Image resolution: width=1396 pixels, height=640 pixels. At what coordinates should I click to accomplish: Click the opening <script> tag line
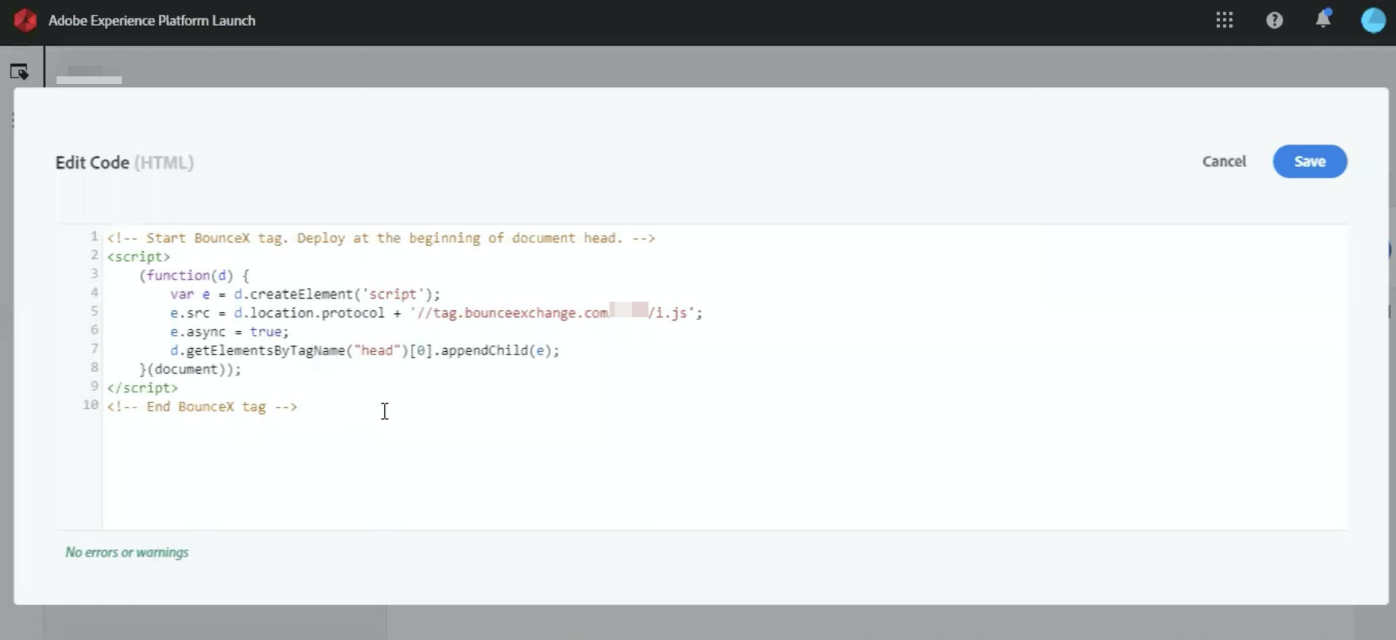click(139, 256)
